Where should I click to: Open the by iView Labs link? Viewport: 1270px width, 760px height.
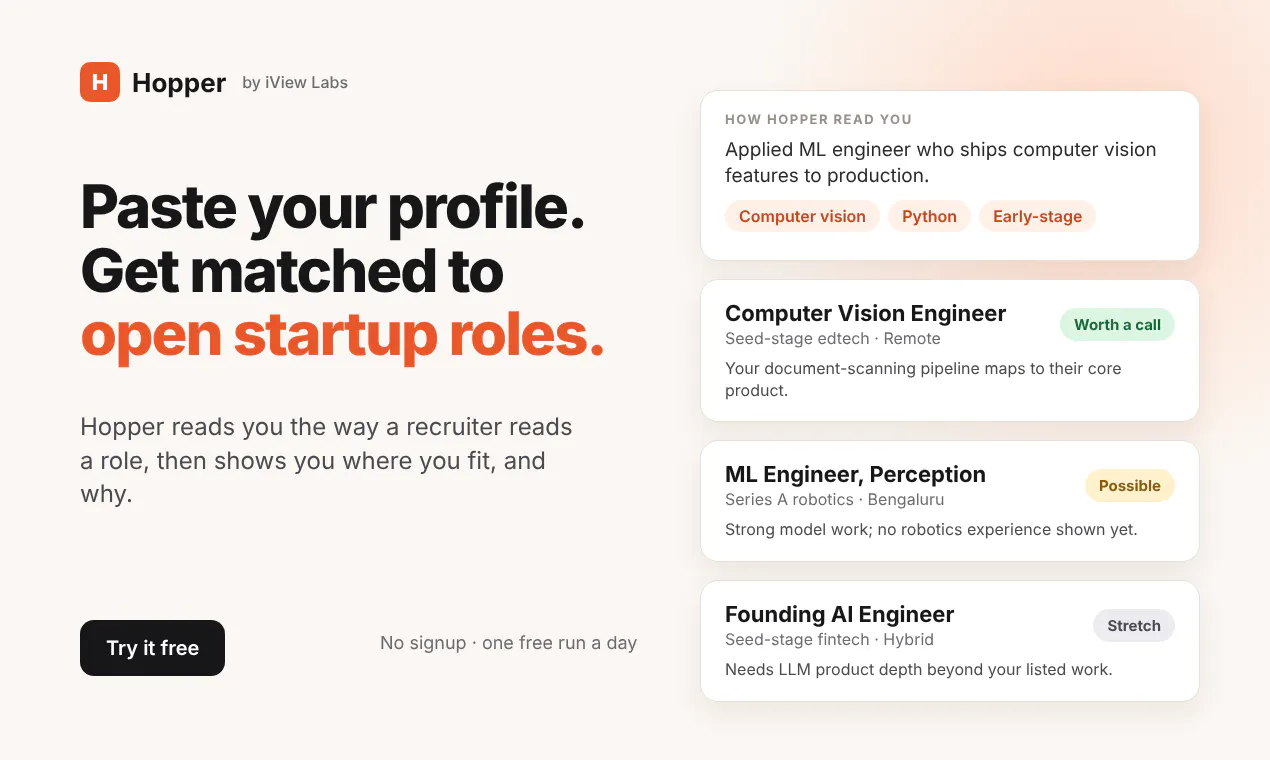coord(295,83)
